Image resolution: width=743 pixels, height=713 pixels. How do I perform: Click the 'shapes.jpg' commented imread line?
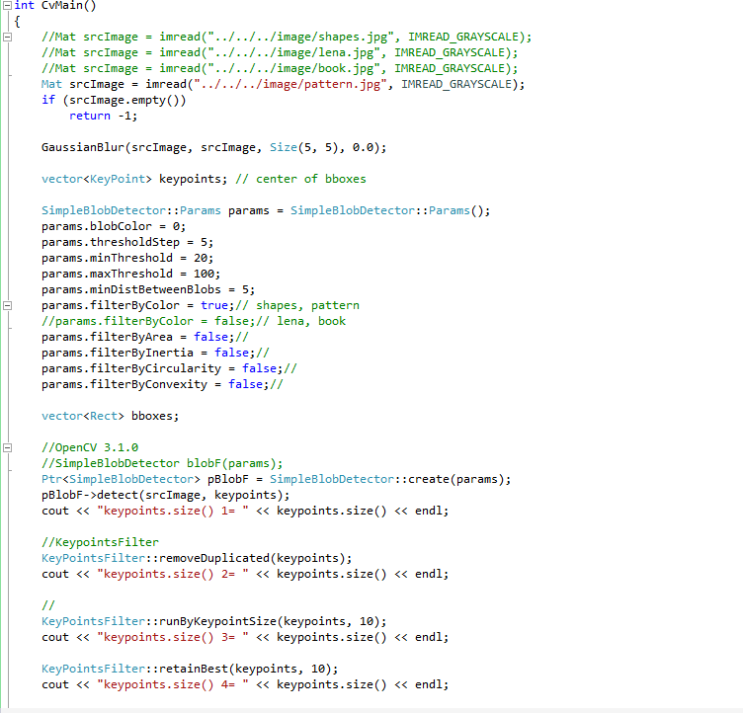pos(287,36)
